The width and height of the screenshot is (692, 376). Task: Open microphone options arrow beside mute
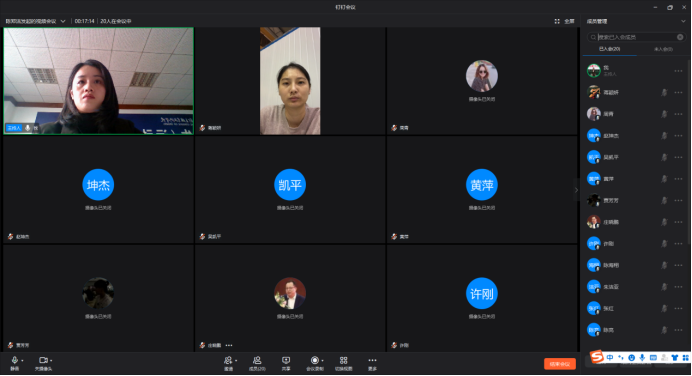coord(23,361)
